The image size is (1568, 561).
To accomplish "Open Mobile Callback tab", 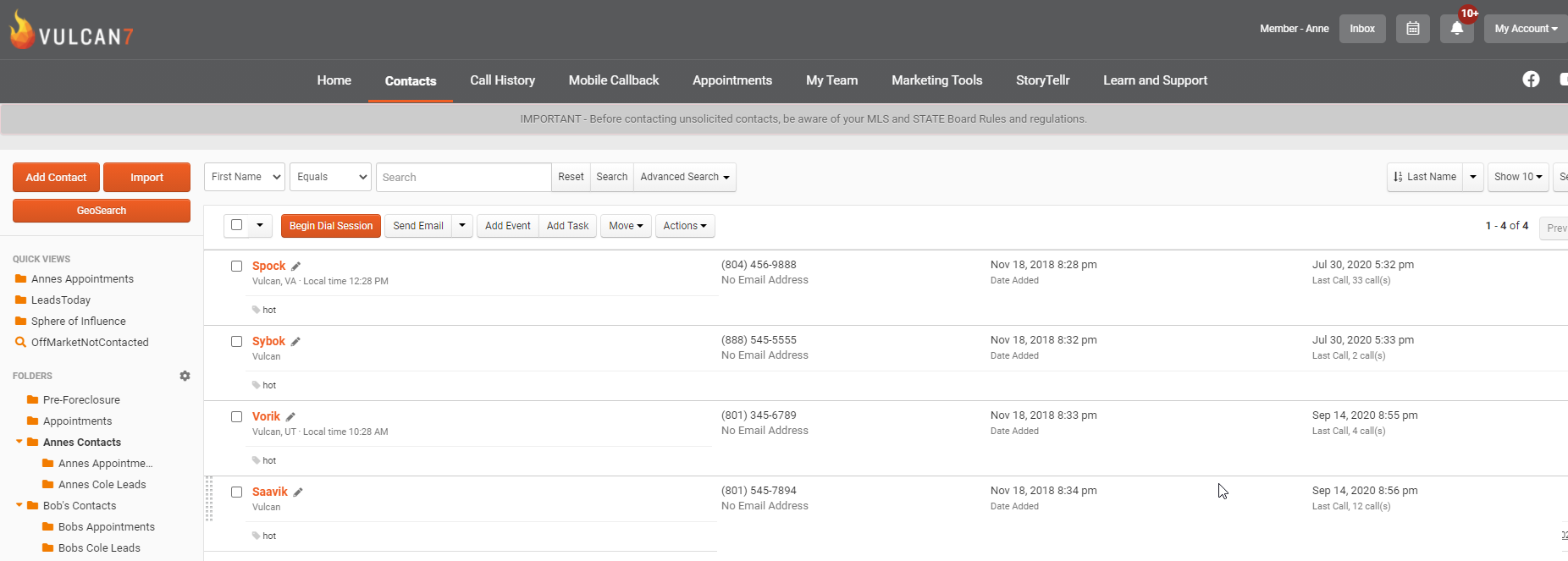I will click(x=614, y=80).
